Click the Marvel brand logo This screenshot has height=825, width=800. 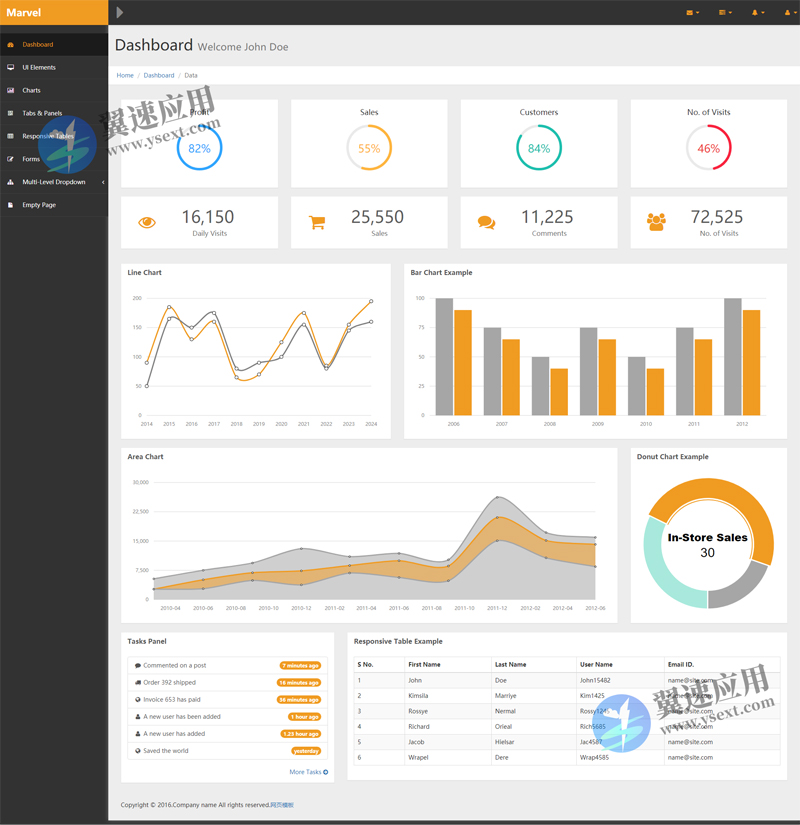24,13
